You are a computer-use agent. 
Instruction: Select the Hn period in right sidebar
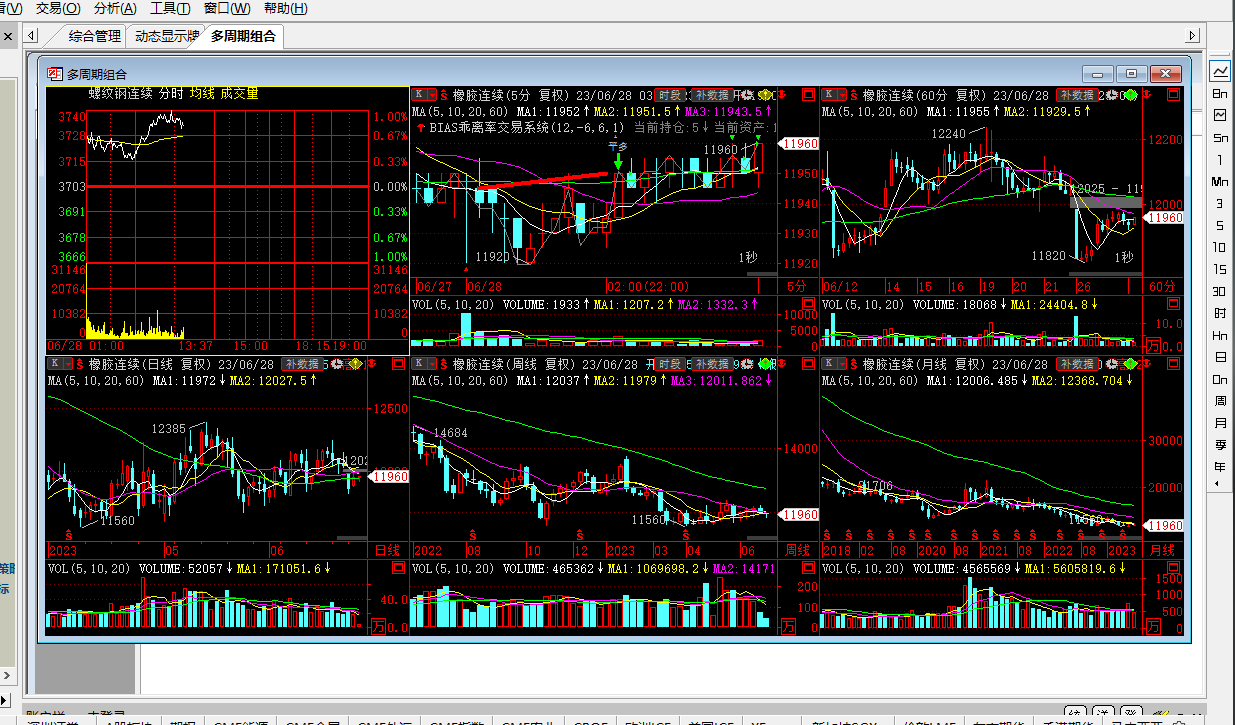click(x=1220, y=335)
